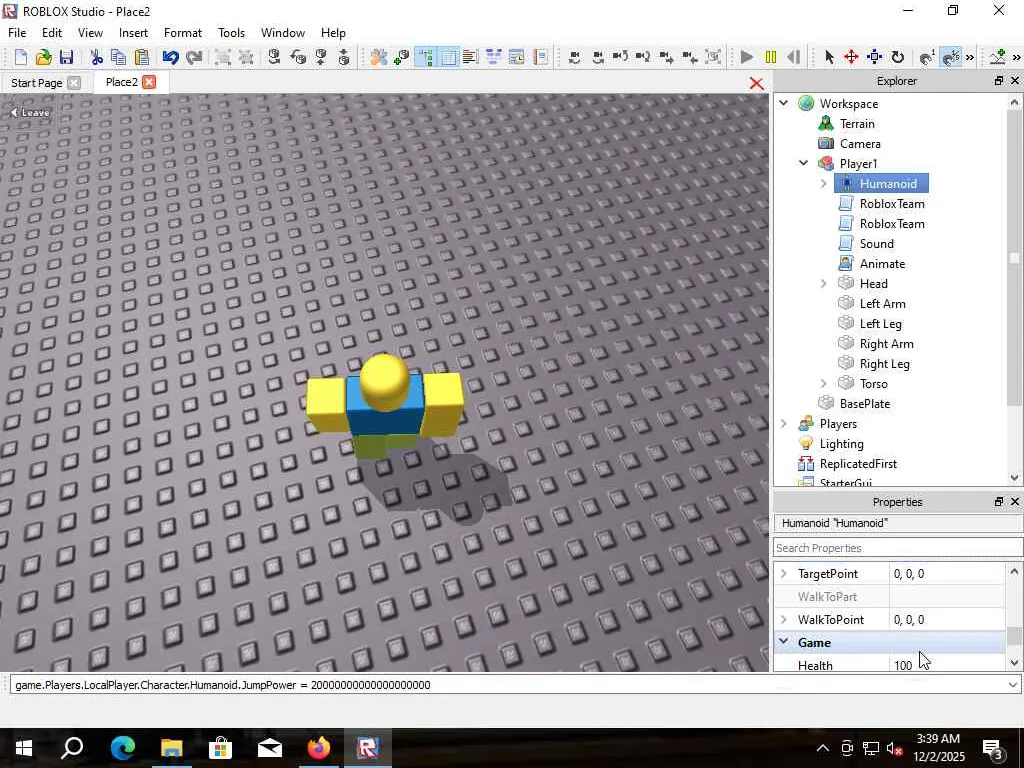Expand the Humanoid node arrow
1024x768 pixels.
tap(824, 184)
